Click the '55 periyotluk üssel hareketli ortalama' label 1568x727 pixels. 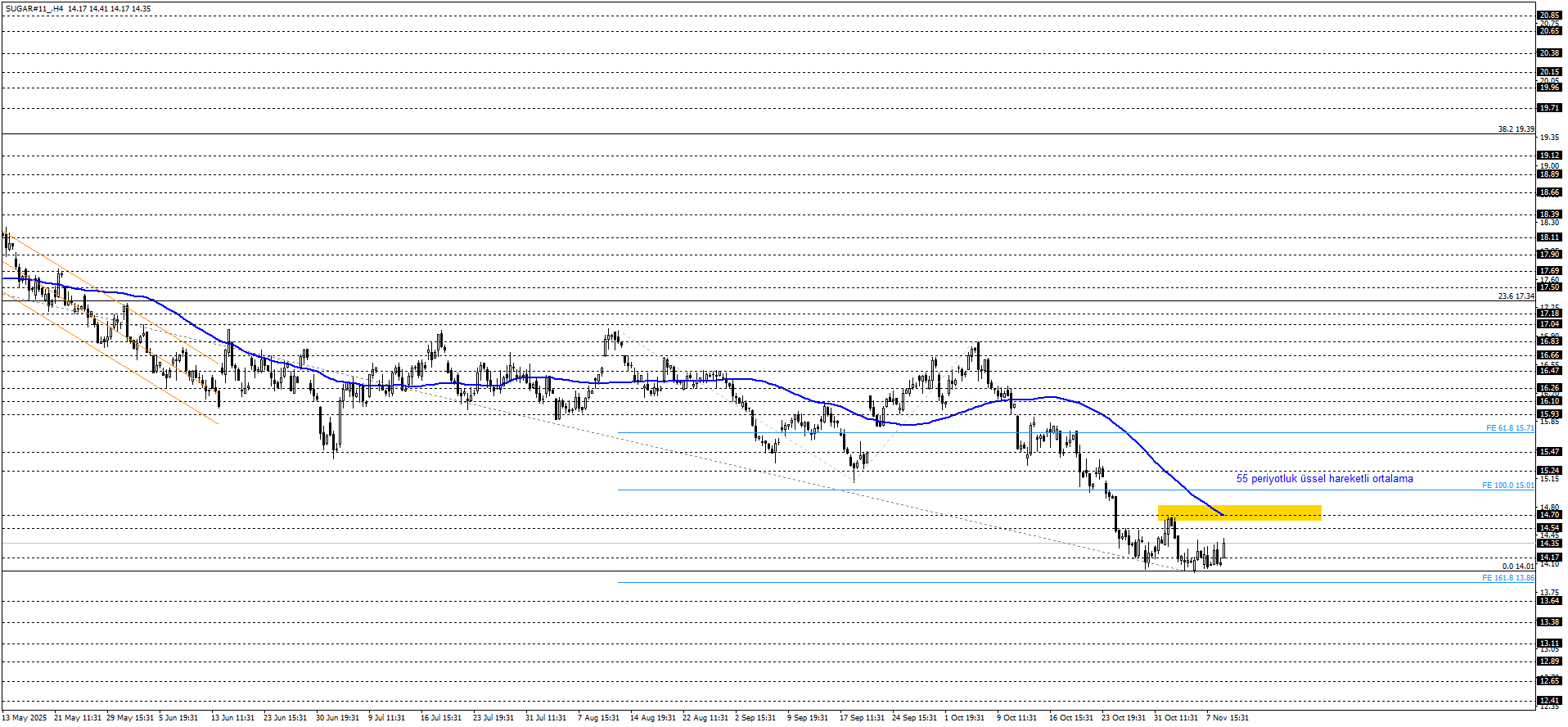pyautogui.click(x=1324, y=479)
